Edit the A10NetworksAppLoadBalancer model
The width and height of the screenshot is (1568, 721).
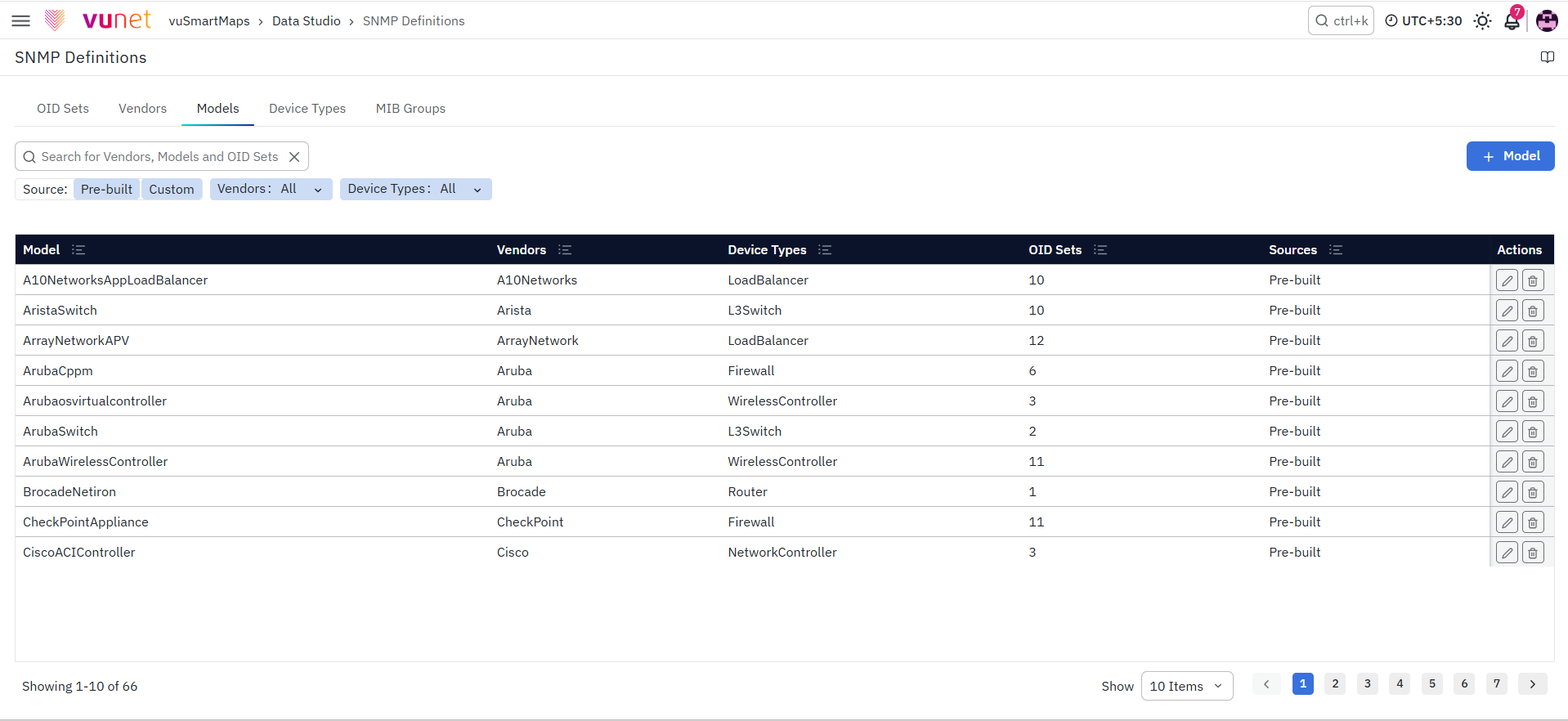coord(1507,280)
